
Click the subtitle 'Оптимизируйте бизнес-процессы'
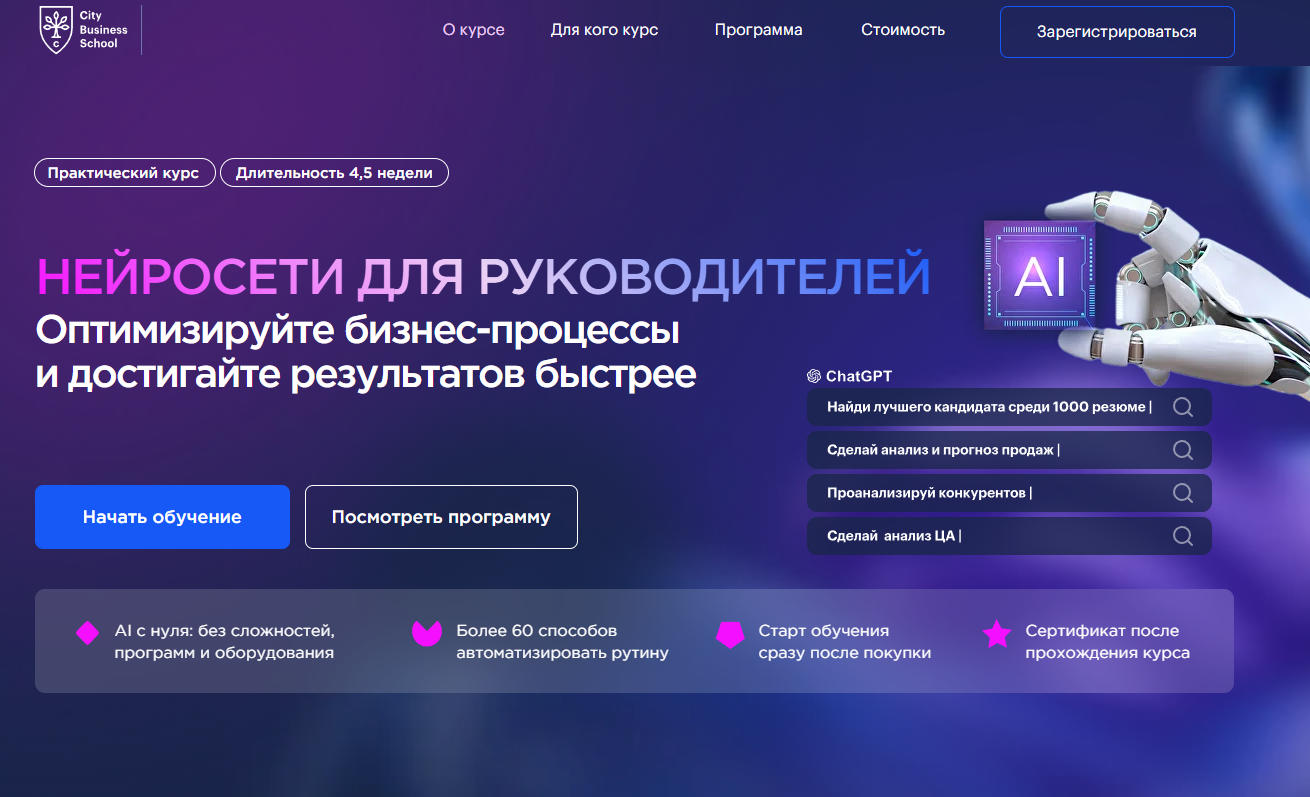pyautogui.click(x=357, y=329)
